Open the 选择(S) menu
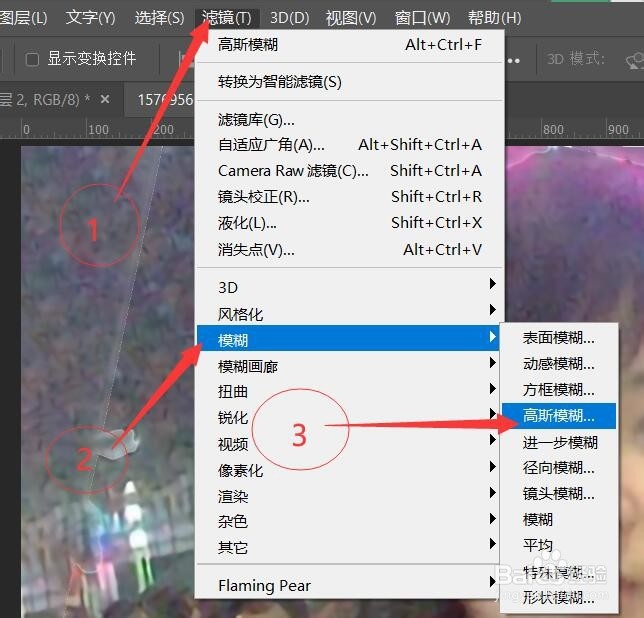Image resolution: width=644 pixels, height=618 pixels. click(159, 18)
